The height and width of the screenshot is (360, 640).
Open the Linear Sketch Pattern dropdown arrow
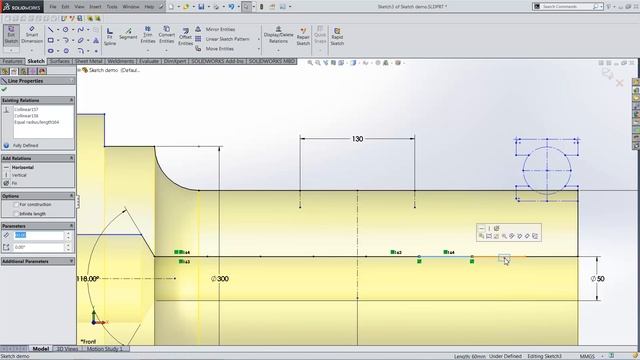tap(258, 40)
